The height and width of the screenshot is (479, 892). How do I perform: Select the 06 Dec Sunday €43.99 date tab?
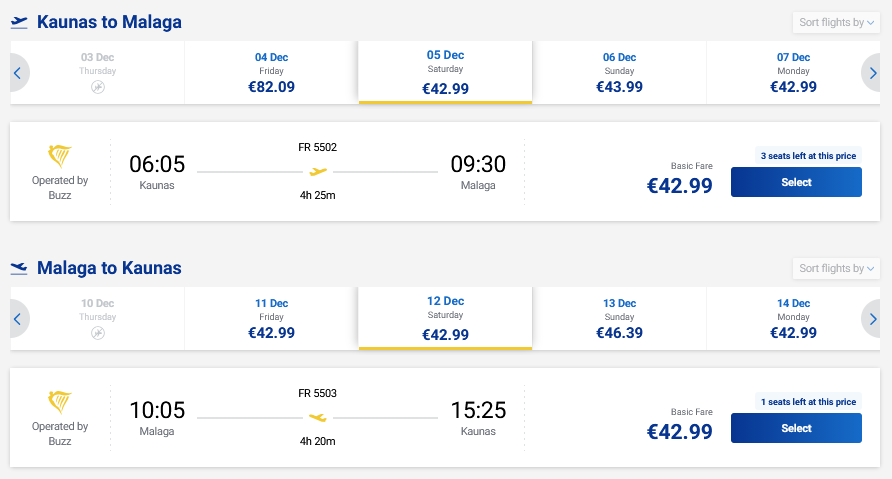[620, 73]
